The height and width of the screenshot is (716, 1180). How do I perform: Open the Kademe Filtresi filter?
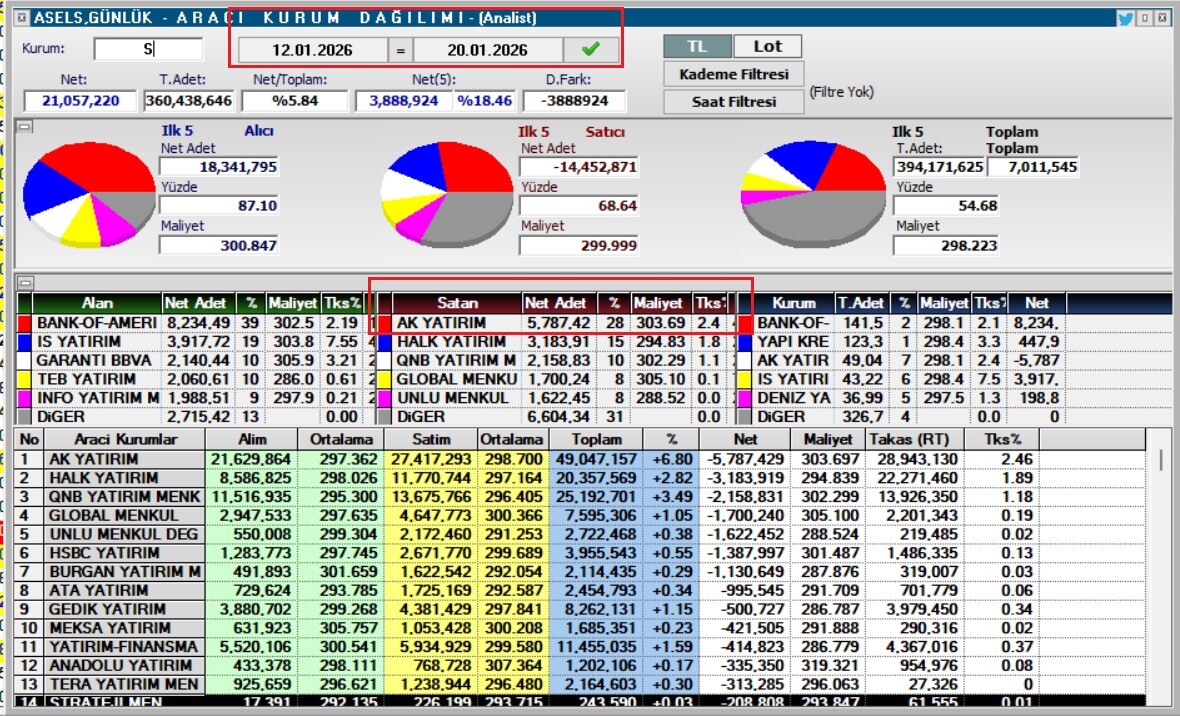click(733, 74)
